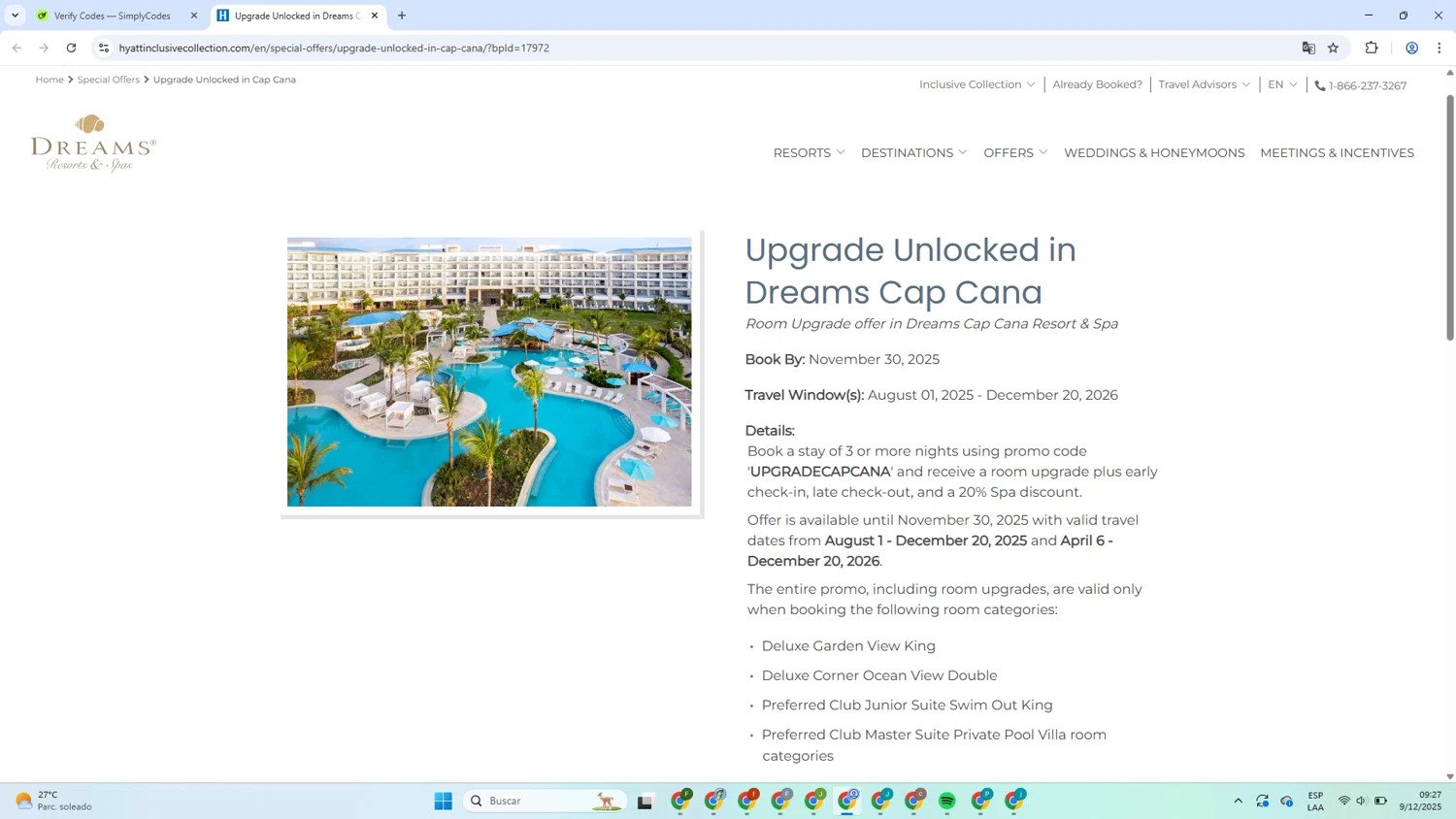Screen dimensions: 1456x819
Task: Click the Google Translate icon in address bar
Action: coord(1308,48)
